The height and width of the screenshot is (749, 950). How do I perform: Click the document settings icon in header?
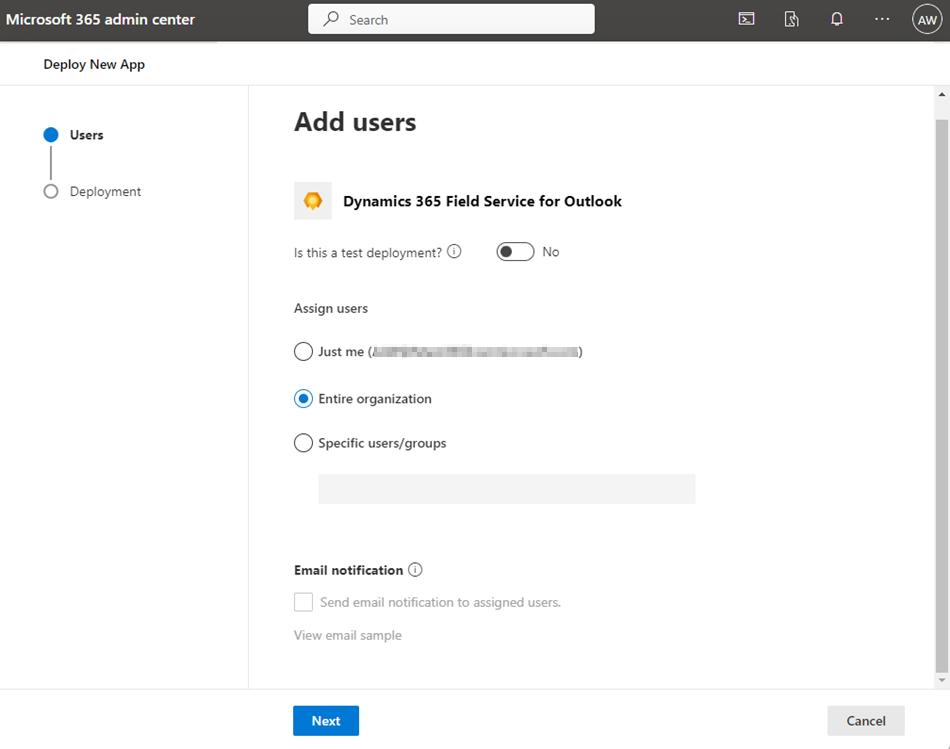(x=792, y=19)
